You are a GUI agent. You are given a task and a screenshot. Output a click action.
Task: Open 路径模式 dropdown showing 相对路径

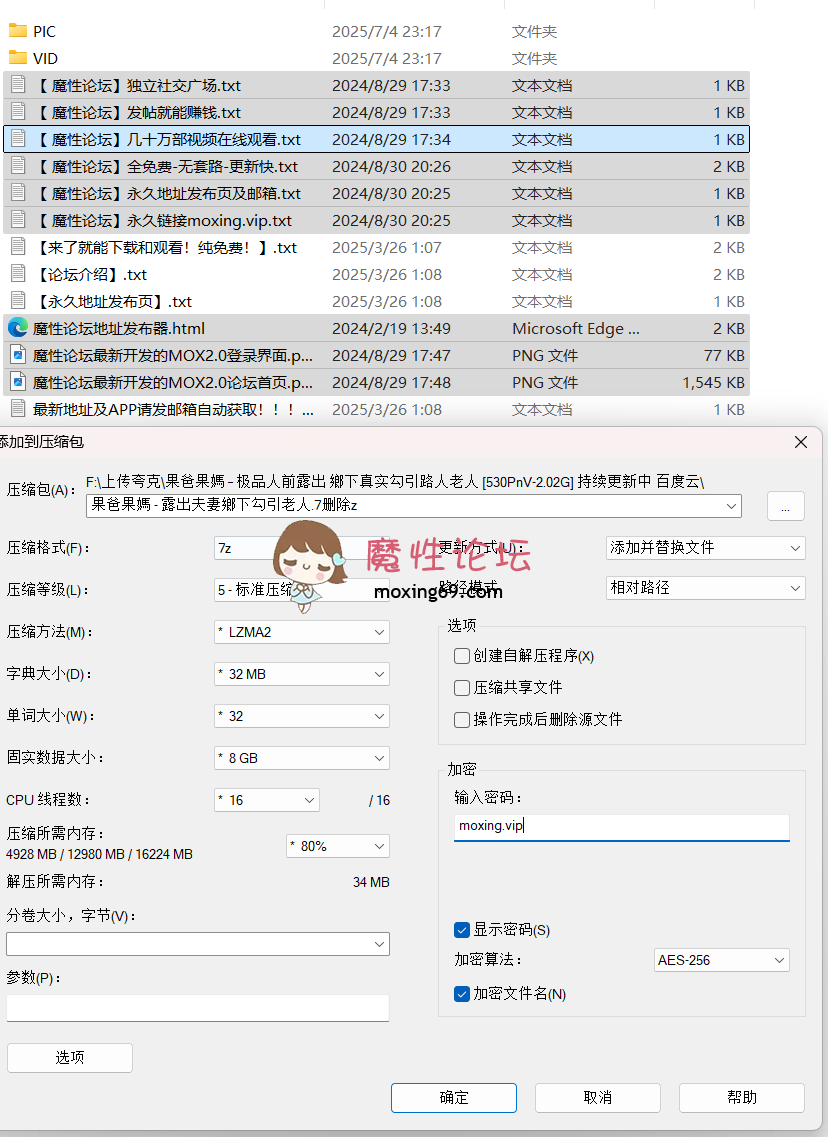[x=705, y=587]
